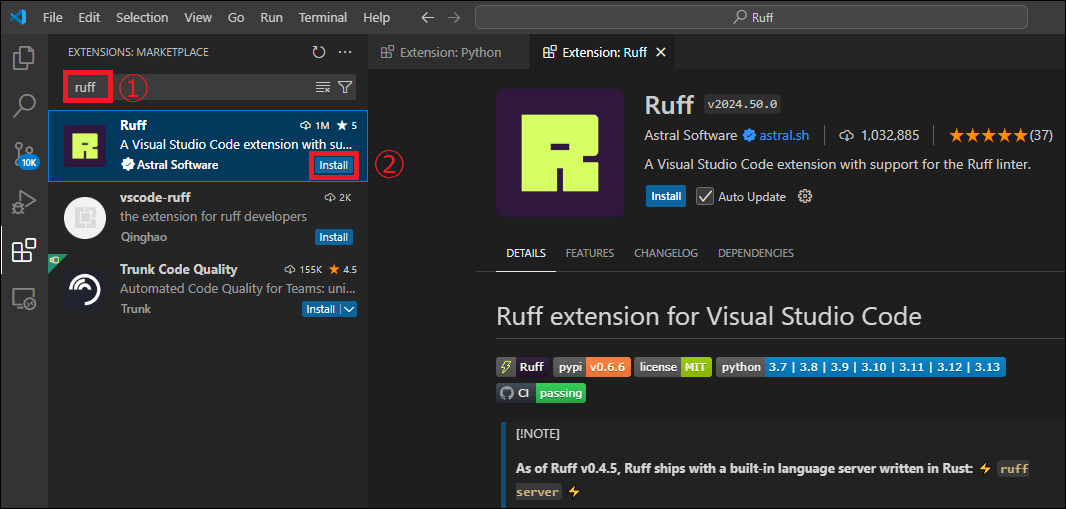
Task: Clear the extensions search results
Action: [323, 87]
